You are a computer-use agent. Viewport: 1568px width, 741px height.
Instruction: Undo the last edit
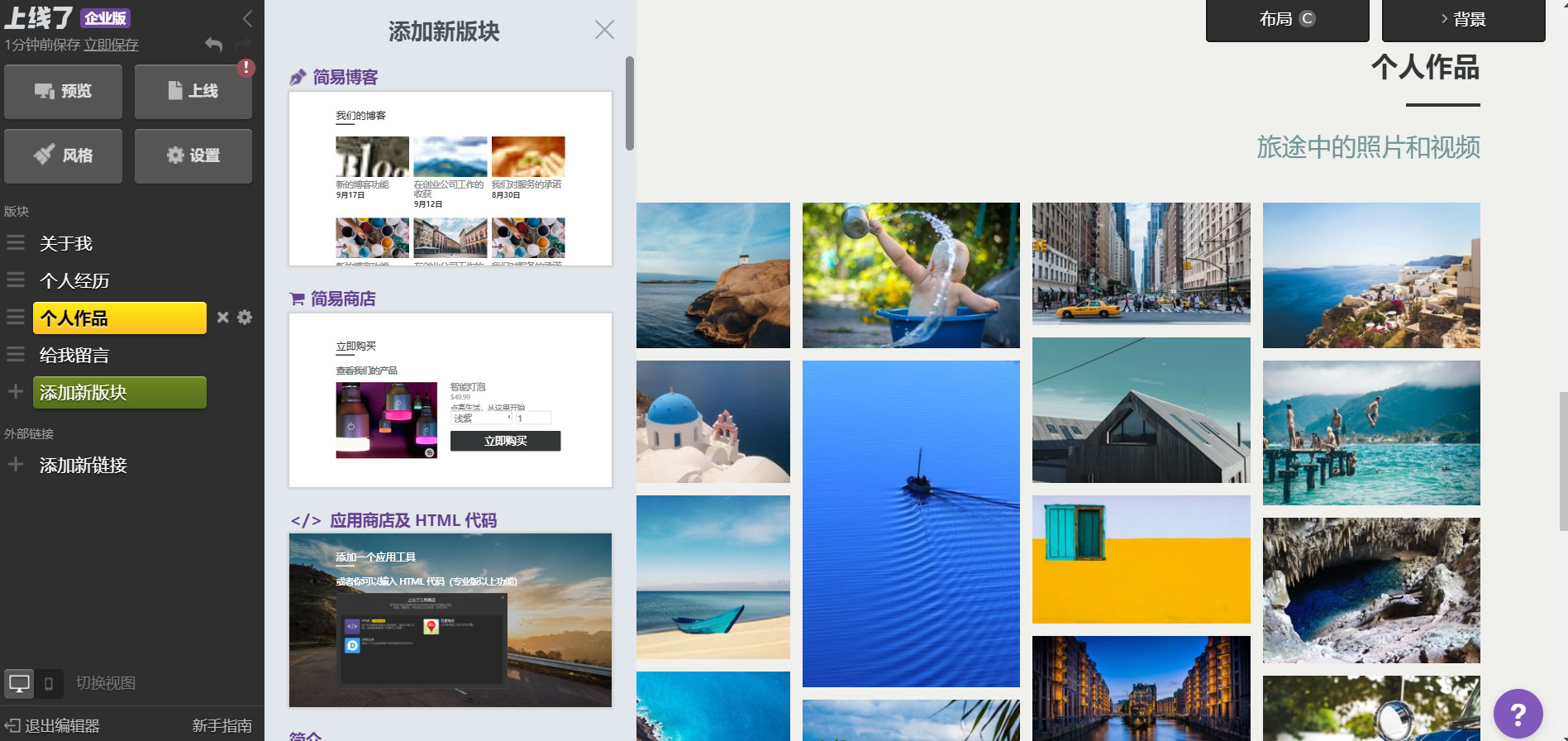pyautogui.click(x=214, y=45)
